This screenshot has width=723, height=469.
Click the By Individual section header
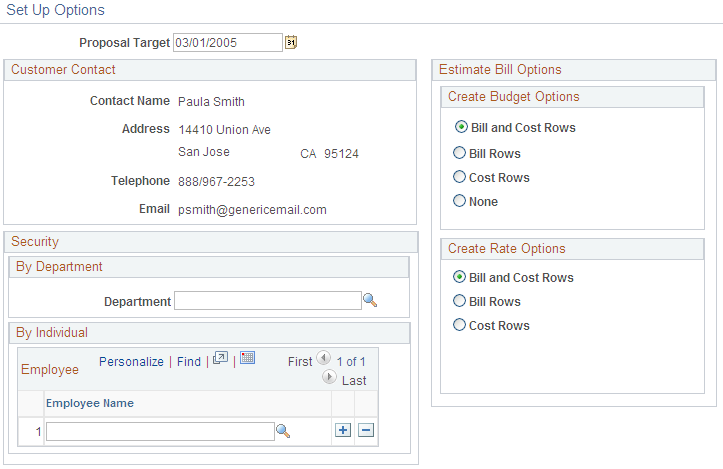52,332
